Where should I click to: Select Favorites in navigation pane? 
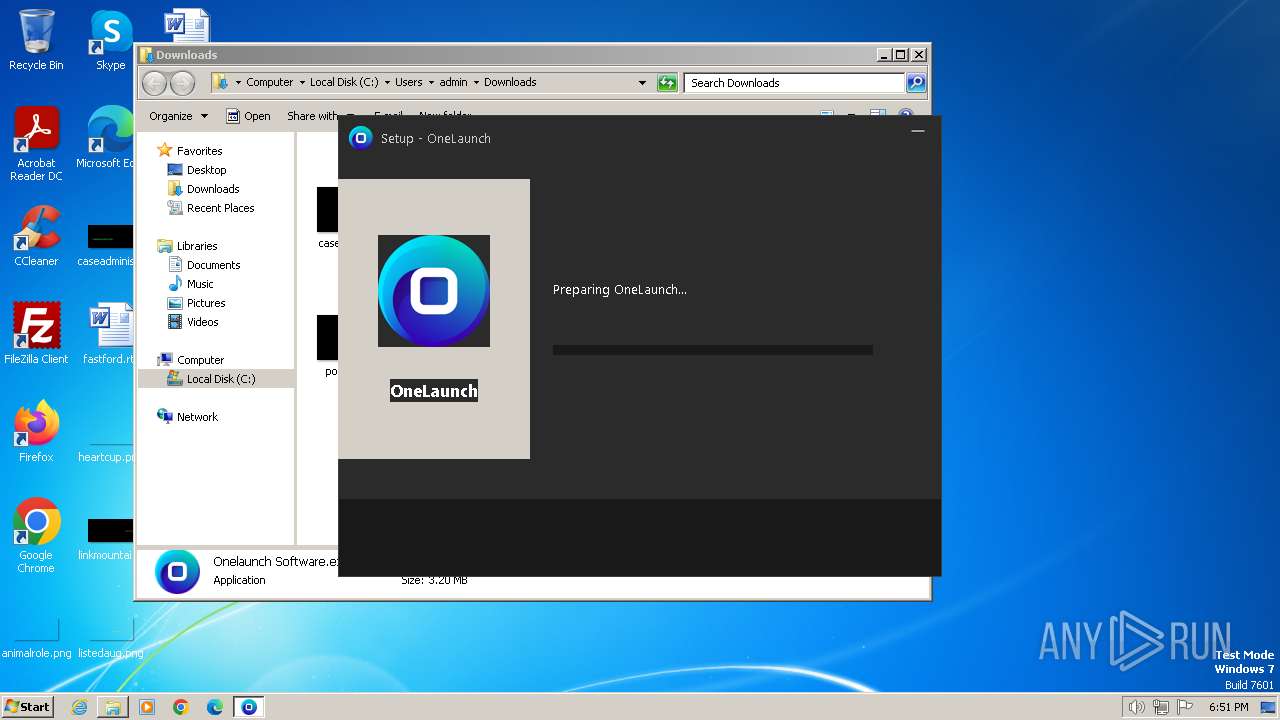click(199, 151)
